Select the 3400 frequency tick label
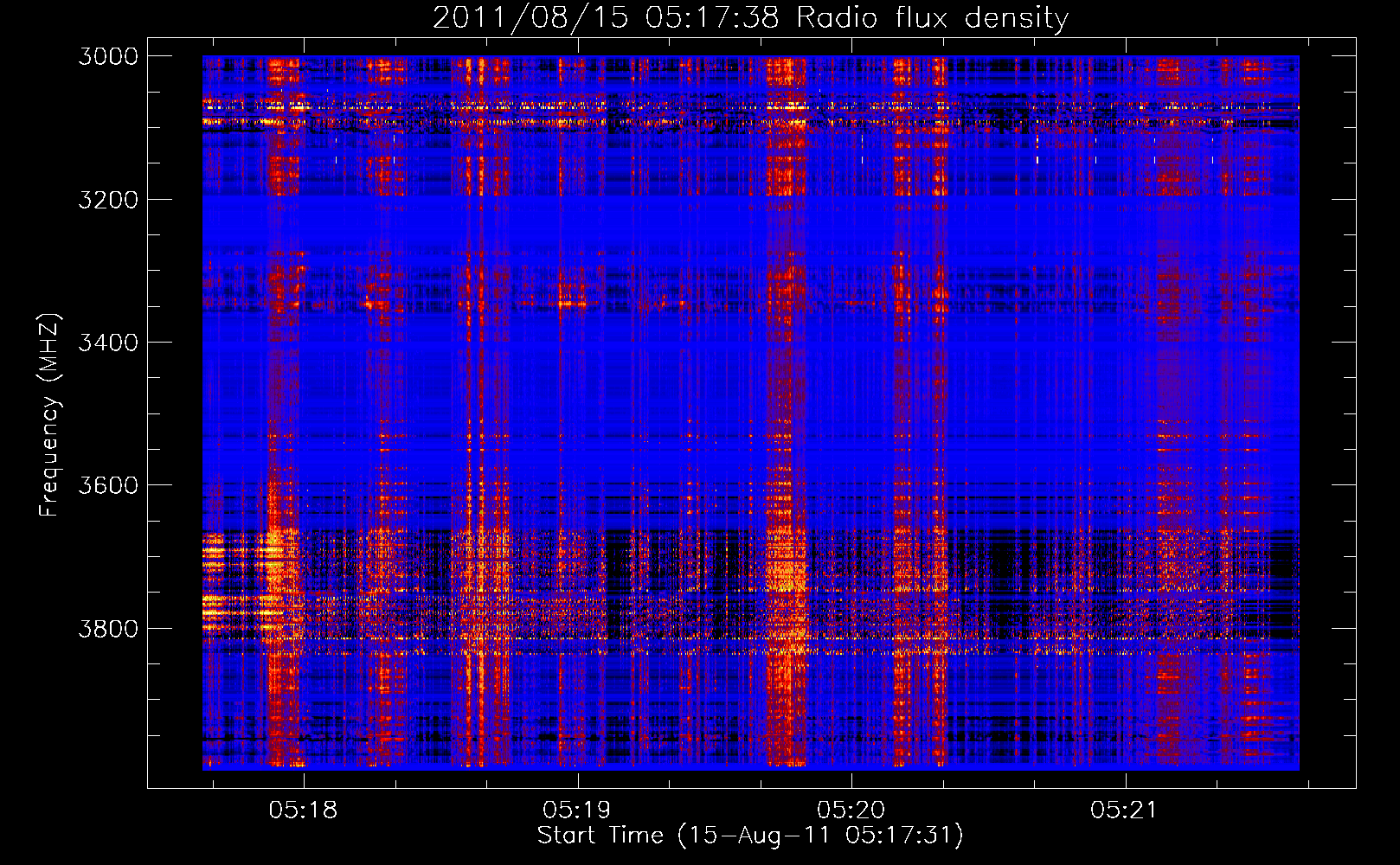 click(x=108, y=343)
